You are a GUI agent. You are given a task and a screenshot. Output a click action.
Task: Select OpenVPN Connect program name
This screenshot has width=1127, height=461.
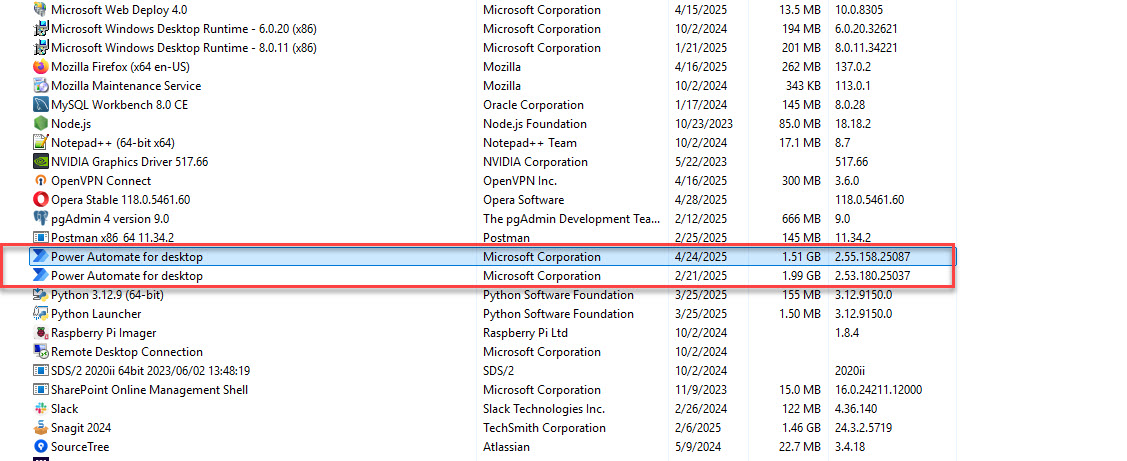pos(101,181)
